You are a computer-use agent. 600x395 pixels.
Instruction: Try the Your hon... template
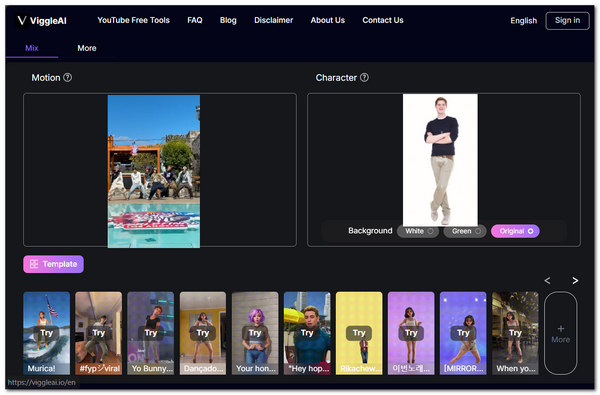(255, 333)
